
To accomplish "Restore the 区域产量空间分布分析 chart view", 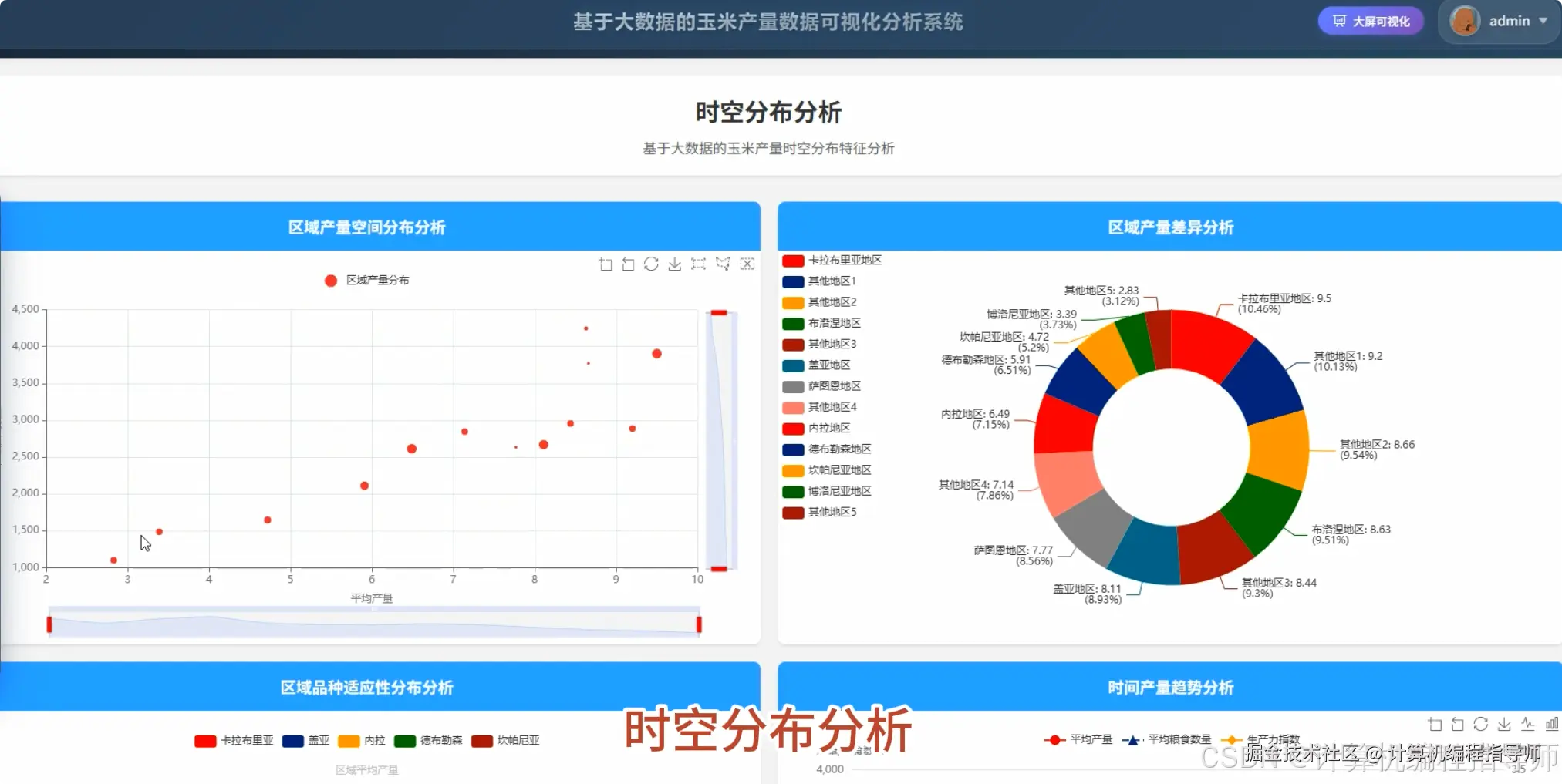I will pyautogui.click(x=652, y=264).
